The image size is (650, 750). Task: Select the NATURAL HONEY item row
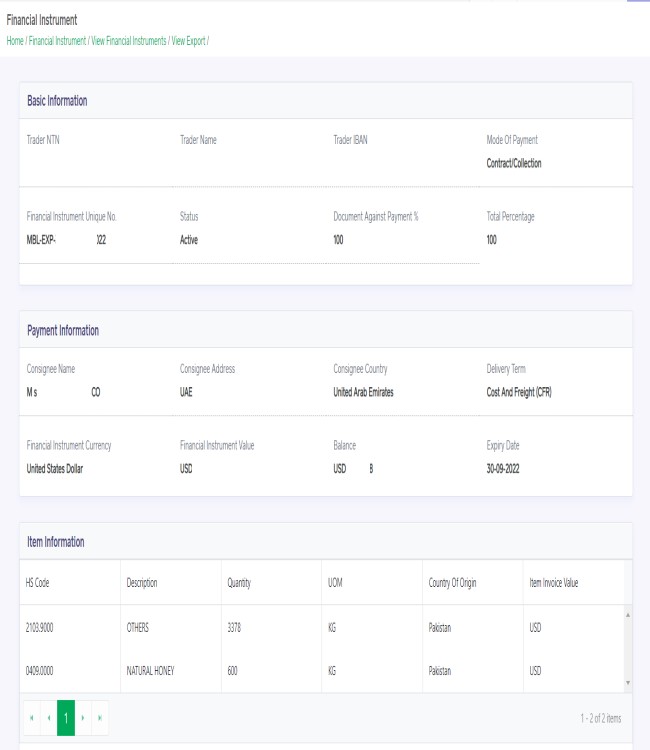point(322,671)
